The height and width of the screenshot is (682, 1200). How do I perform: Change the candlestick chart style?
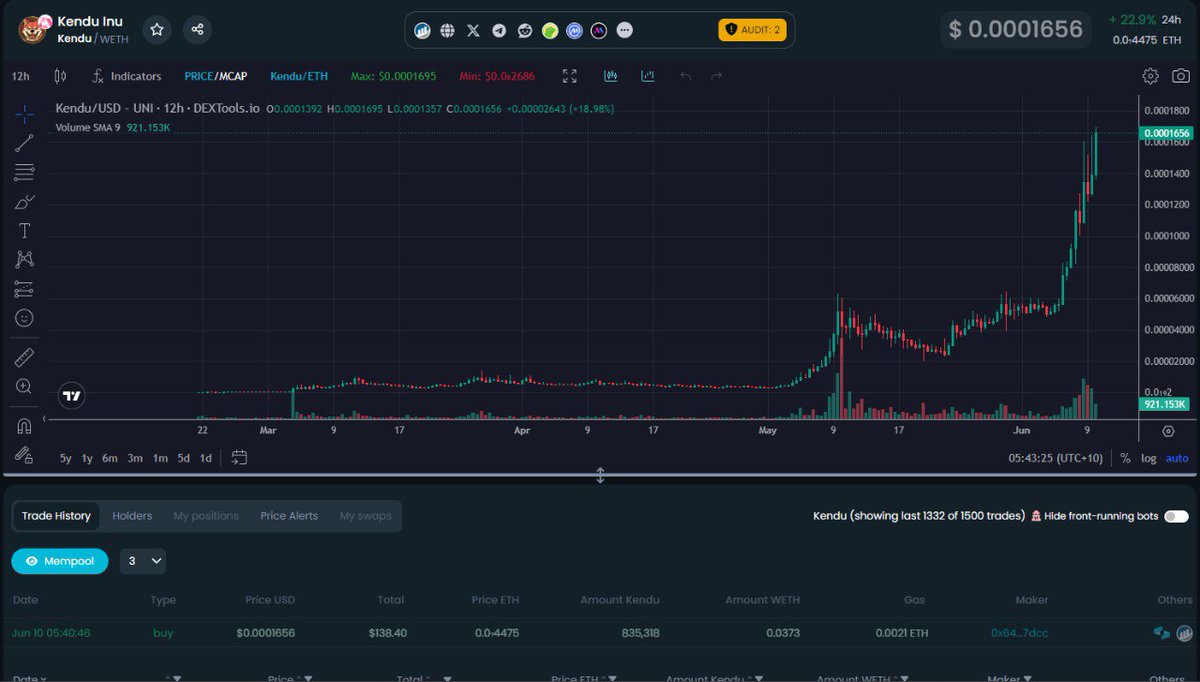[60, 76]
